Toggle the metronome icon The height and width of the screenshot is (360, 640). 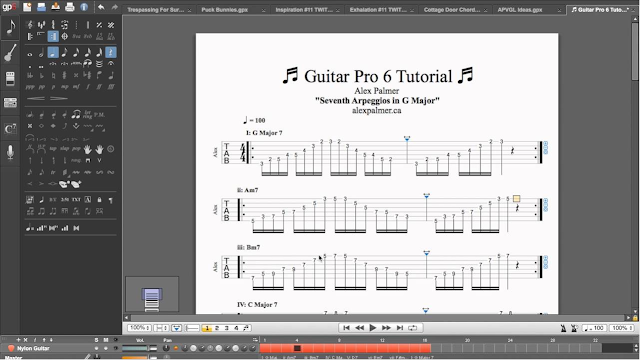[x=563, y=328]
